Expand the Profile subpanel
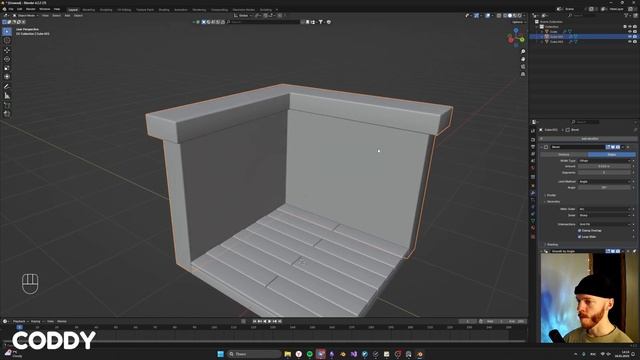 (551, 196)
